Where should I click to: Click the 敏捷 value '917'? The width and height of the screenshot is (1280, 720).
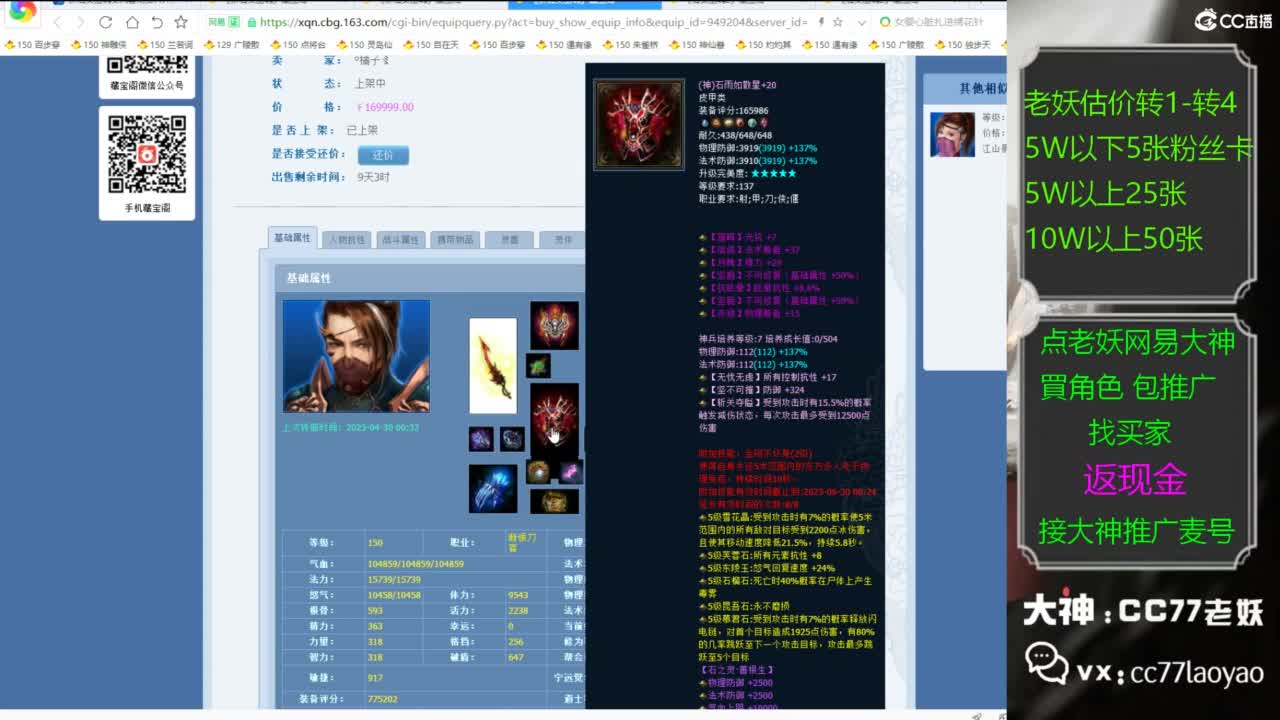[374, 677]
